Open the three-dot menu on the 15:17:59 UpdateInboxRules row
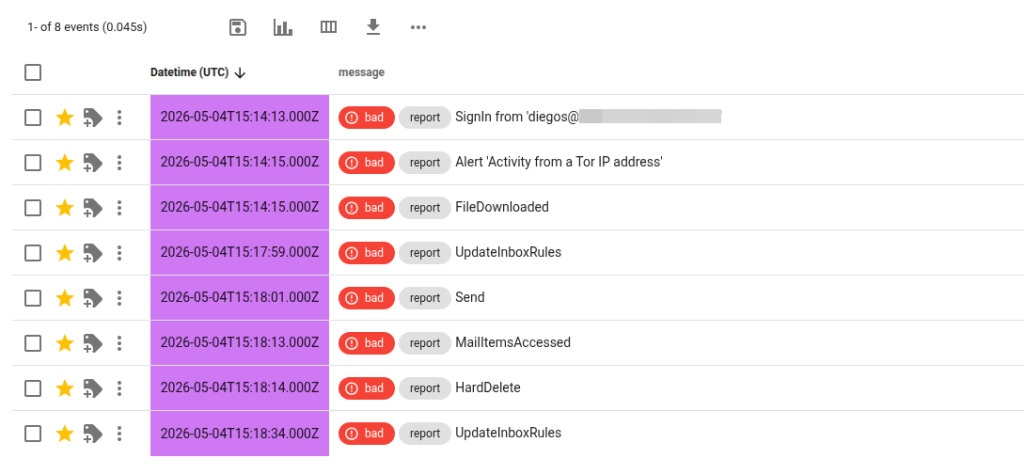 pos(119,253)
